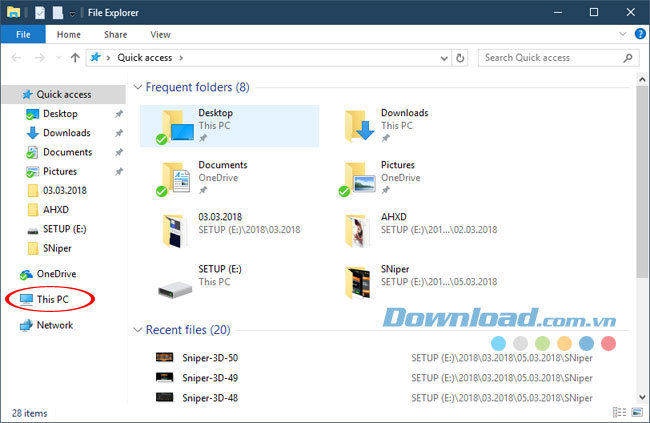Open the recent file Sniper-3D-50
The width and height of the screenshot is (650, 423).
pyautogui.click(x=209, y=357)
